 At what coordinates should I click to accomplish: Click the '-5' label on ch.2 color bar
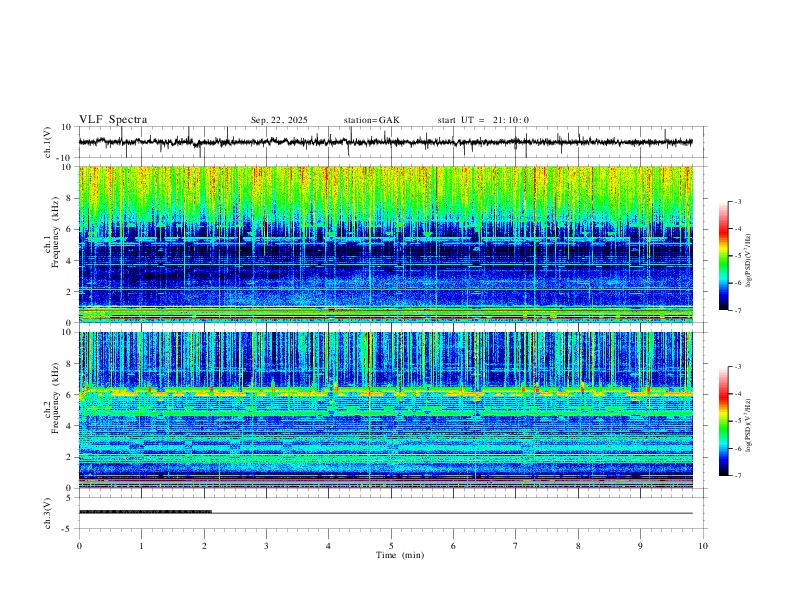point(738,421)
